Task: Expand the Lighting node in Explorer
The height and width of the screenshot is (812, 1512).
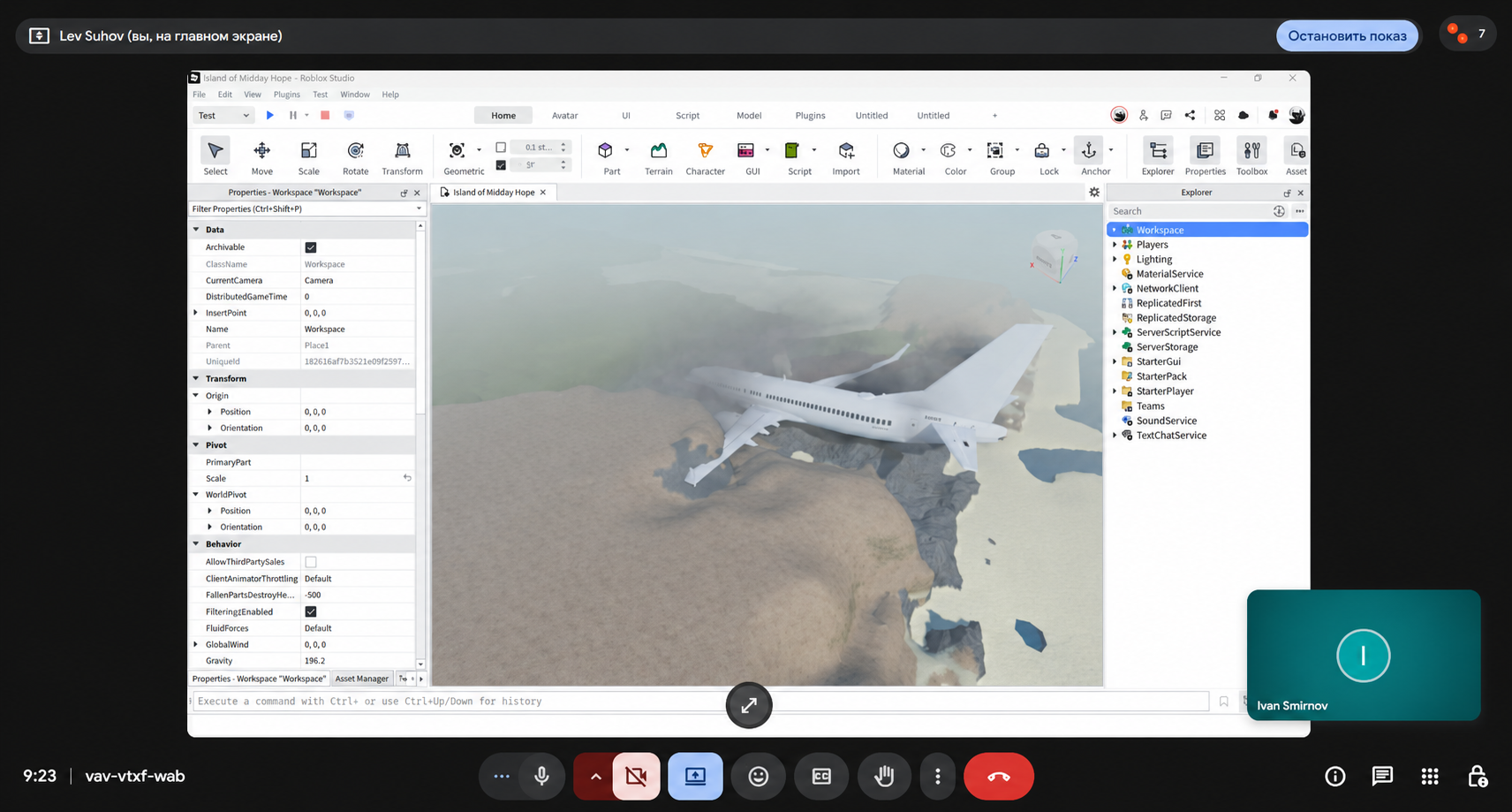Action: point(1115,259)
